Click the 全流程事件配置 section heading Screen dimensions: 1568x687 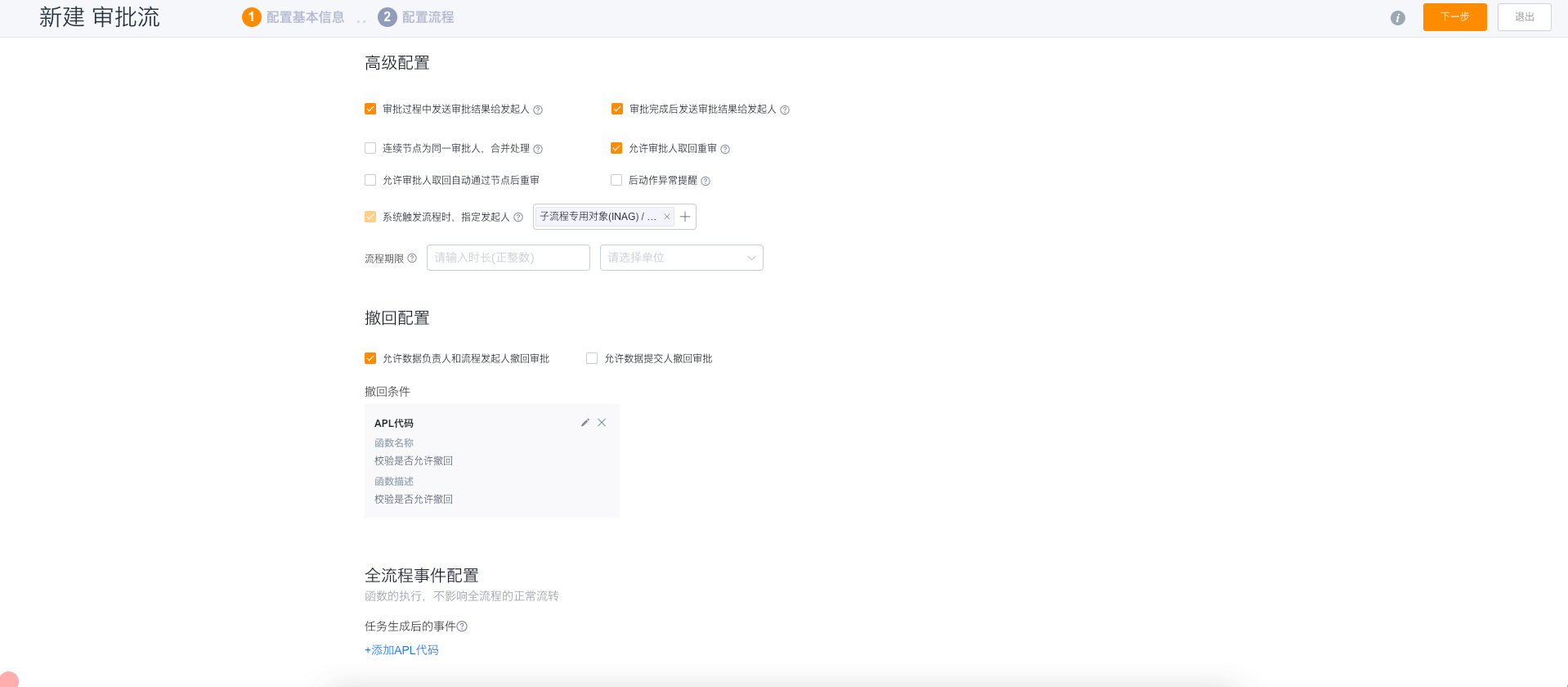[x=422, y=576]
